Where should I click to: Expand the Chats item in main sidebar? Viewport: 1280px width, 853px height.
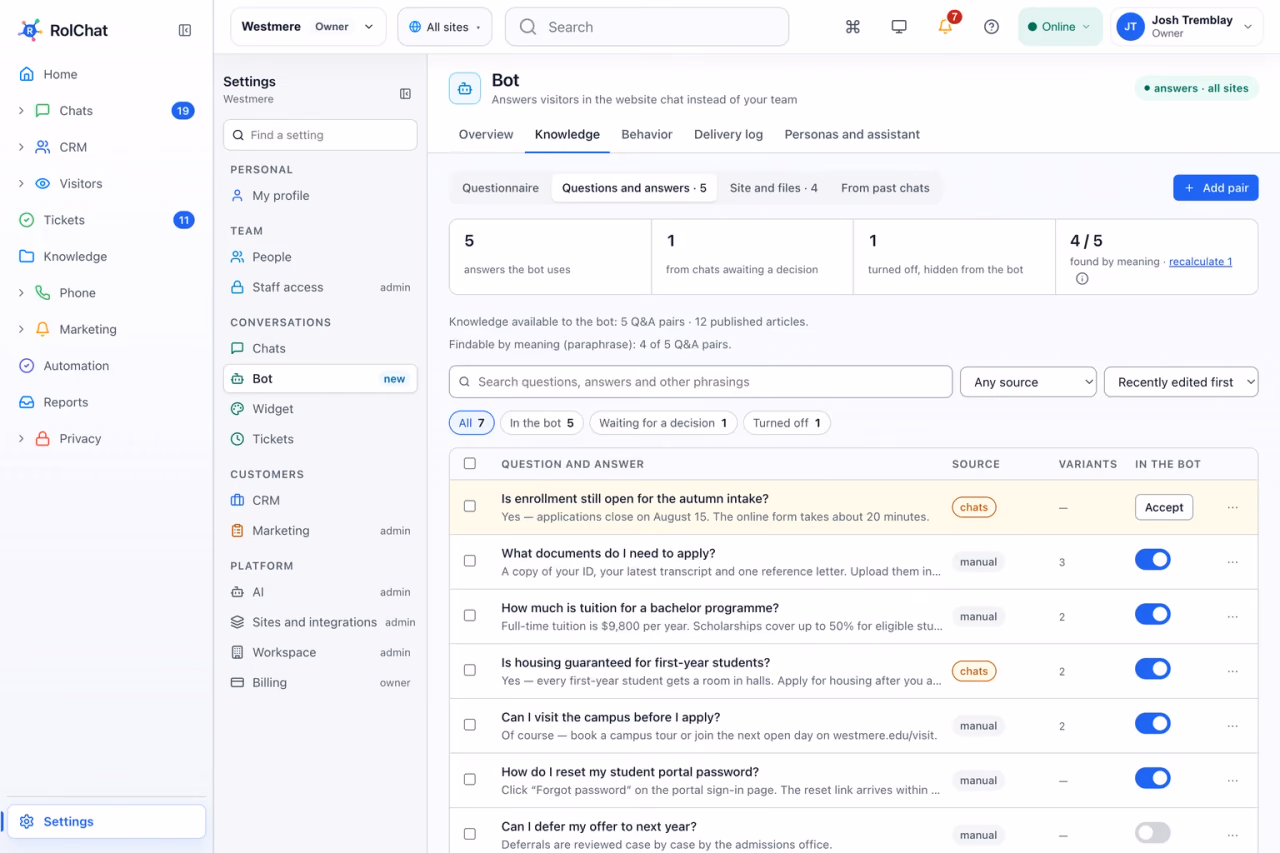coord(21,111)
